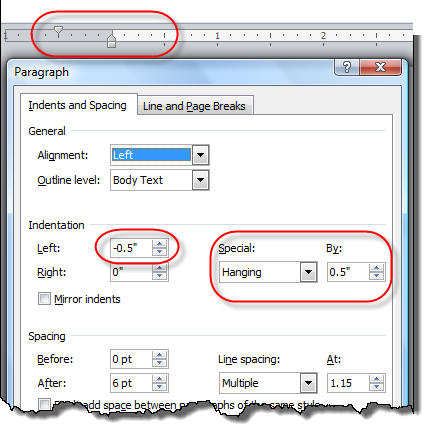Open the dialog Help question mark button
The image size is (429, 440).
pyautogui.click(x=346, y=67)
